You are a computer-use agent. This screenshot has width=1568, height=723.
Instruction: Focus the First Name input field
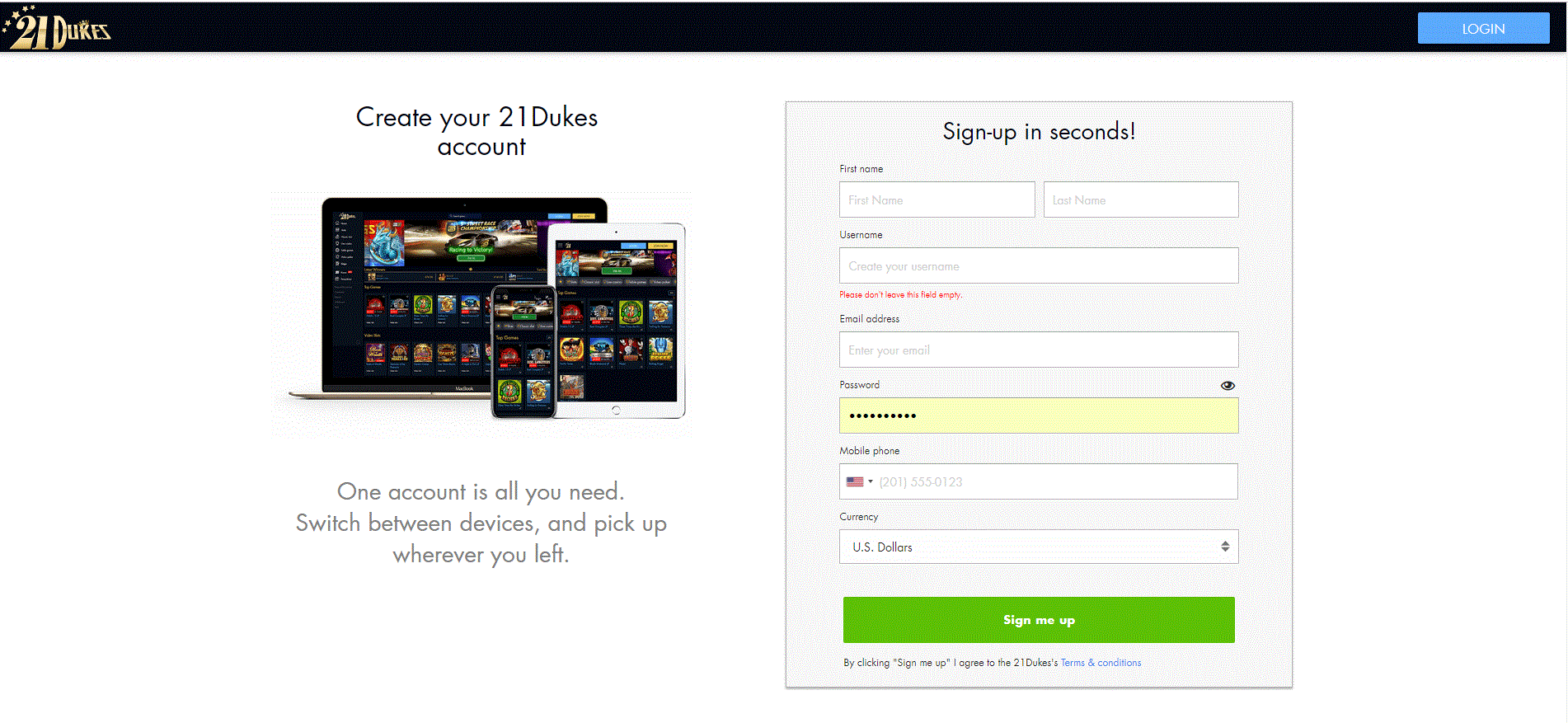click(937, 200)
